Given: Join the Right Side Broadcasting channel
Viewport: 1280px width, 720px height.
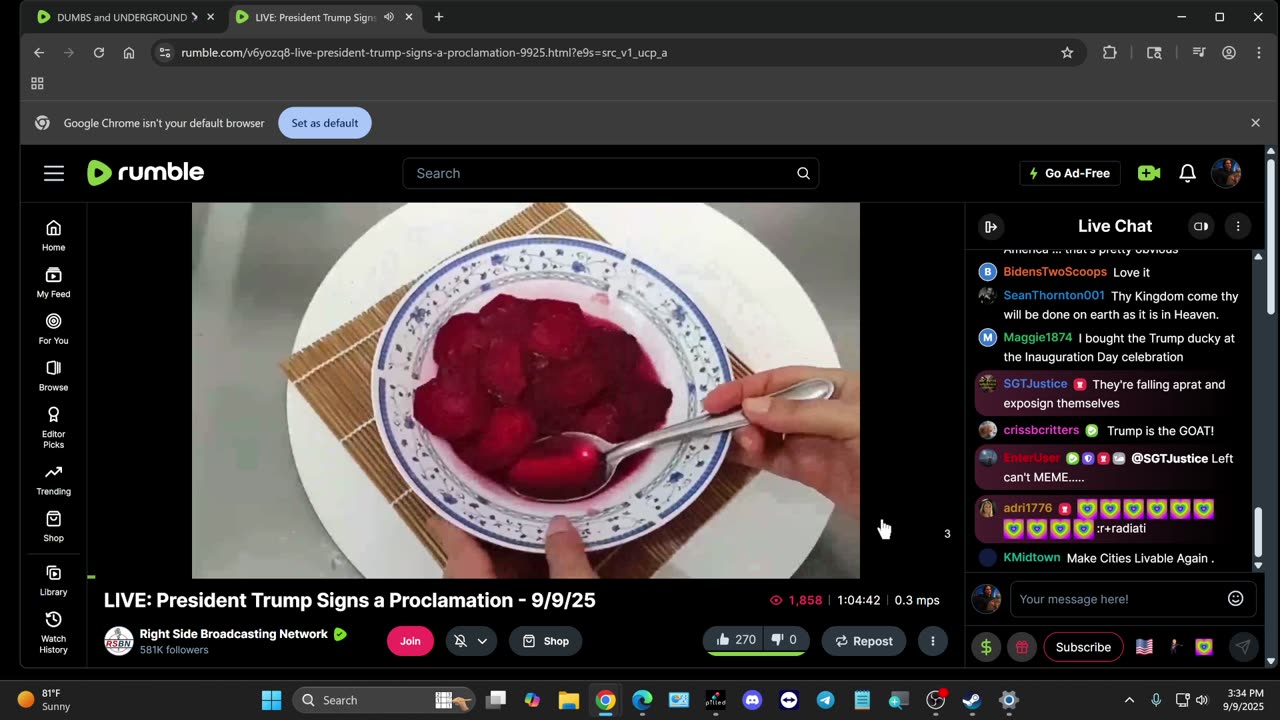Looking at the screenshot, I should point(410,641).
